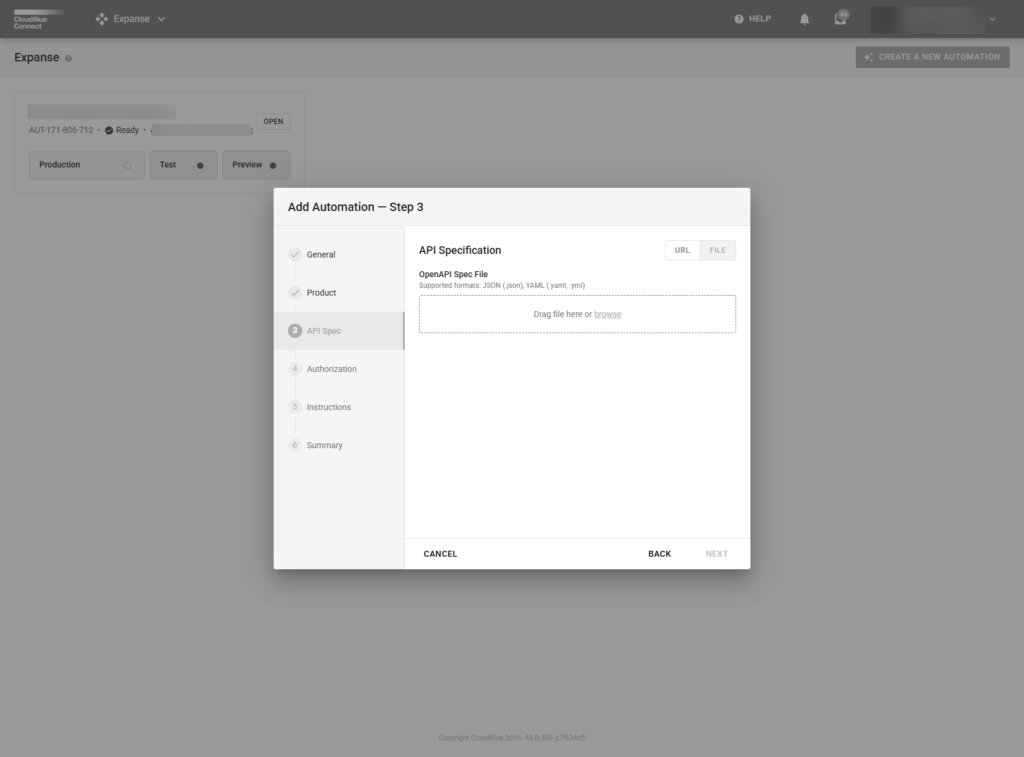Switch API Specification source to FILE
Image resolution: width=1024 pixels, height=757 pixels.
717,250
